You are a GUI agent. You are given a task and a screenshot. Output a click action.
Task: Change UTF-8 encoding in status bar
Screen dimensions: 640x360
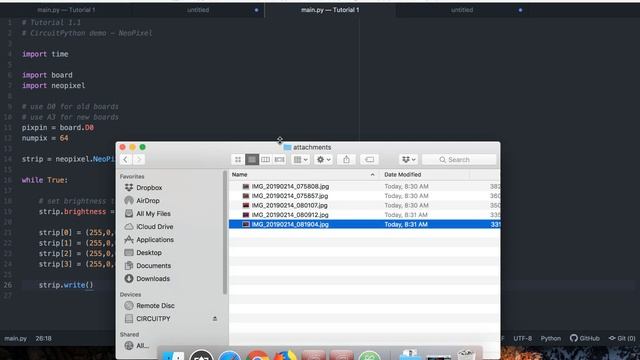click(x=522, y=339)
